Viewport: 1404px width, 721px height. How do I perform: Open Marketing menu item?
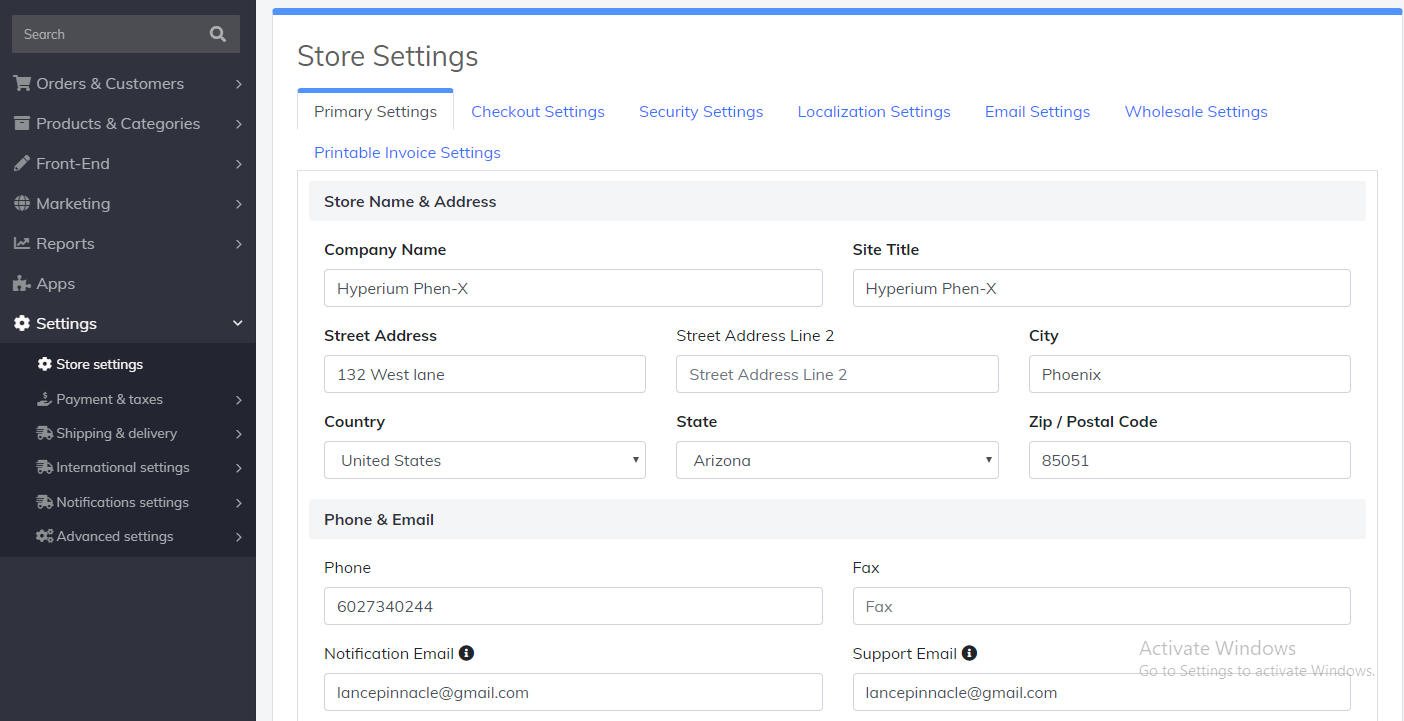[x=128, y=203]
